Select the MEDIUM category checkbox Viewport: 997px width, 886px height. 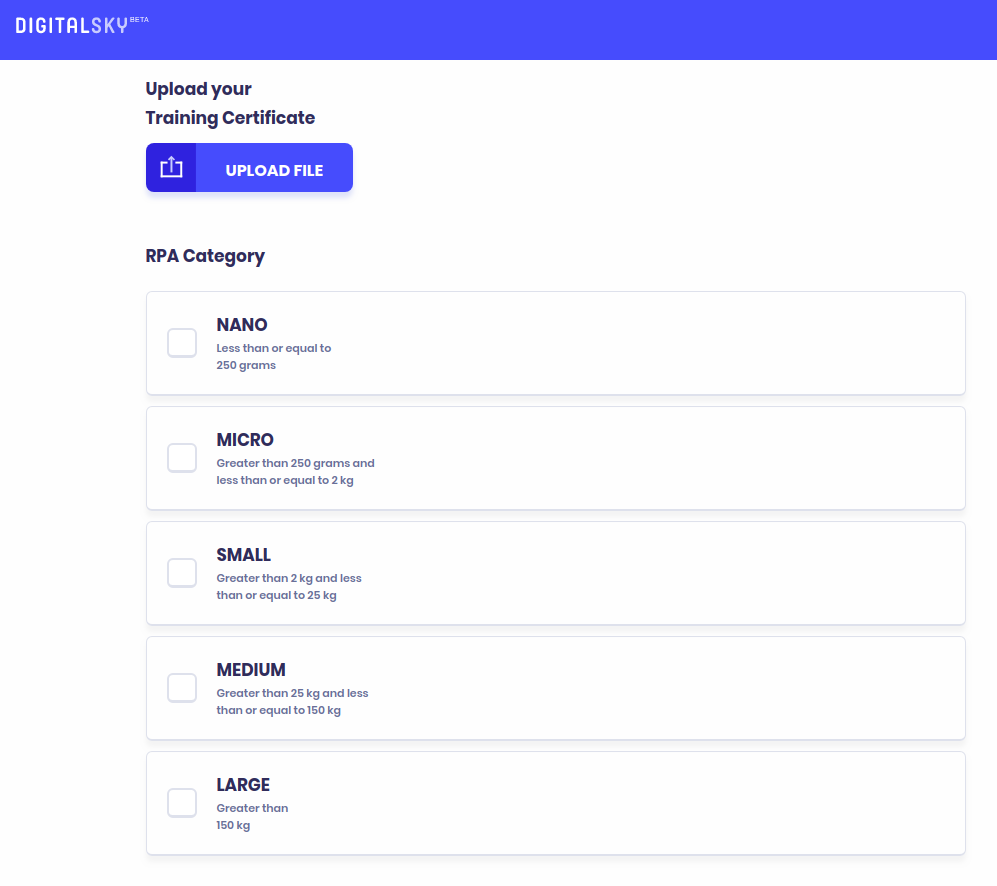click(x=182, y=688)
